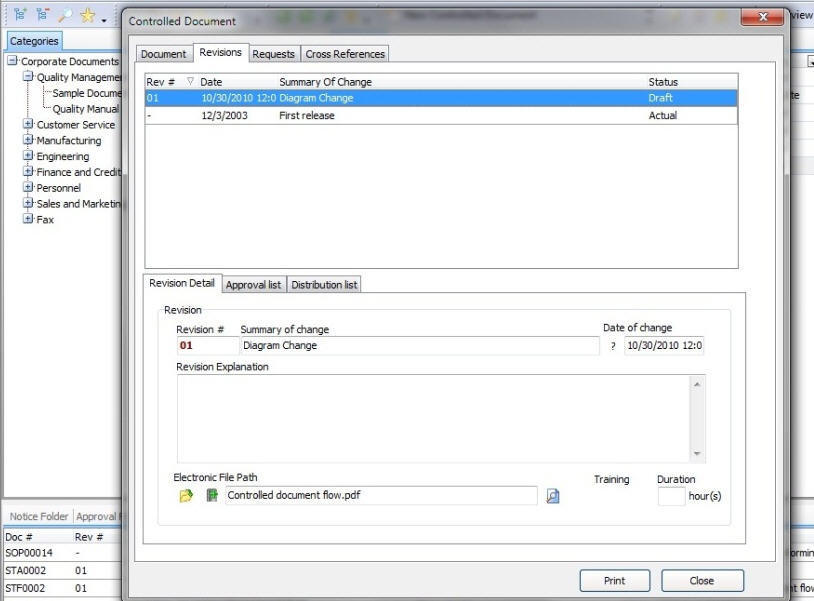Expand the Sales and Marketing tree node
The image size is (814, 601).
click(28, 203)
